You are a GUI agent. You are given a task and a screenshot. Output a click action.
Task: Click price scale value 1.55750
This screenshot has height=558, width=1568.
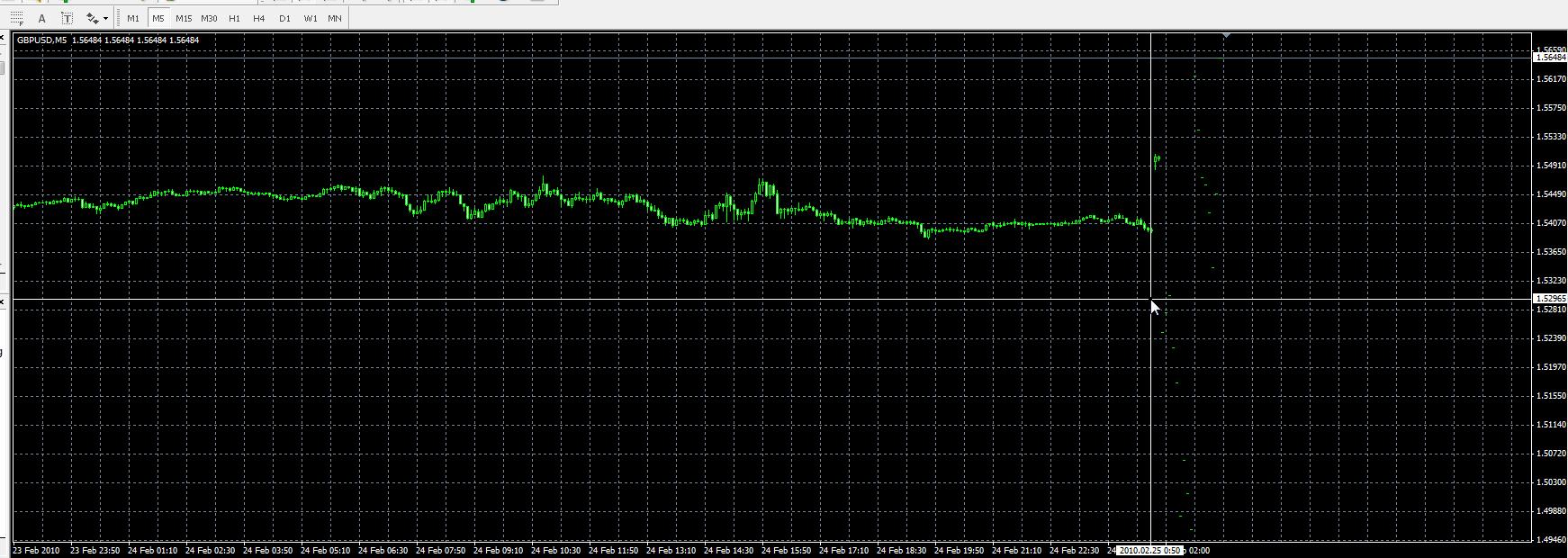point(1551,108)
